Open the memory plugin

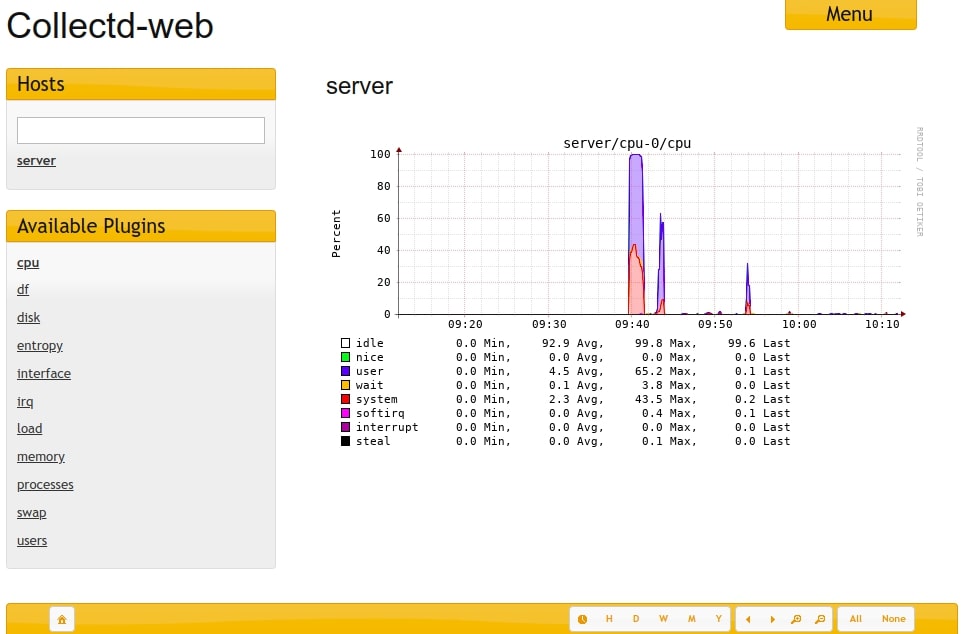[x=40, y=457]
